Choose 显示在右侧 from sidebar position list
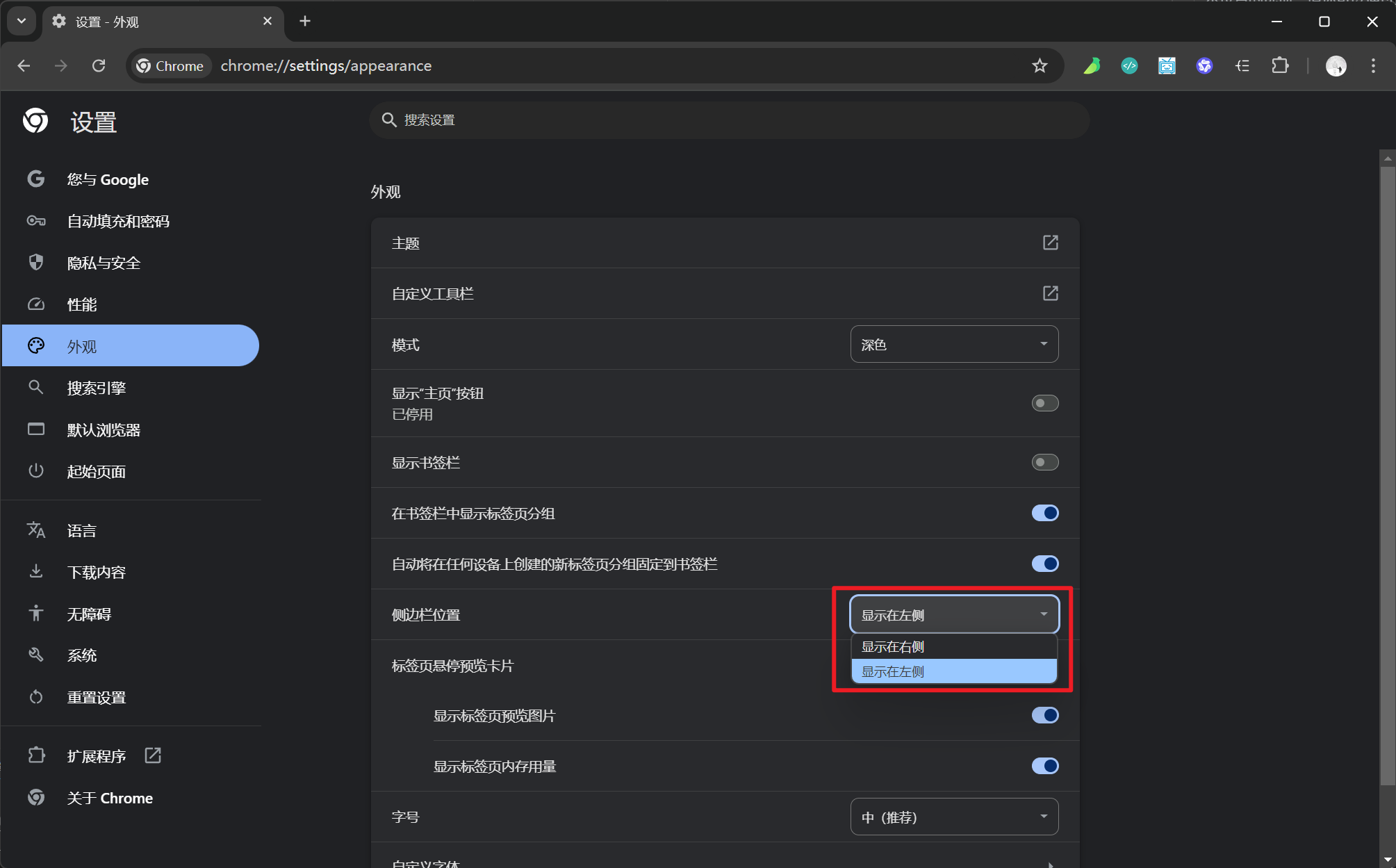The width and height of the screenshot is (1396, 868). pos(953,647)
